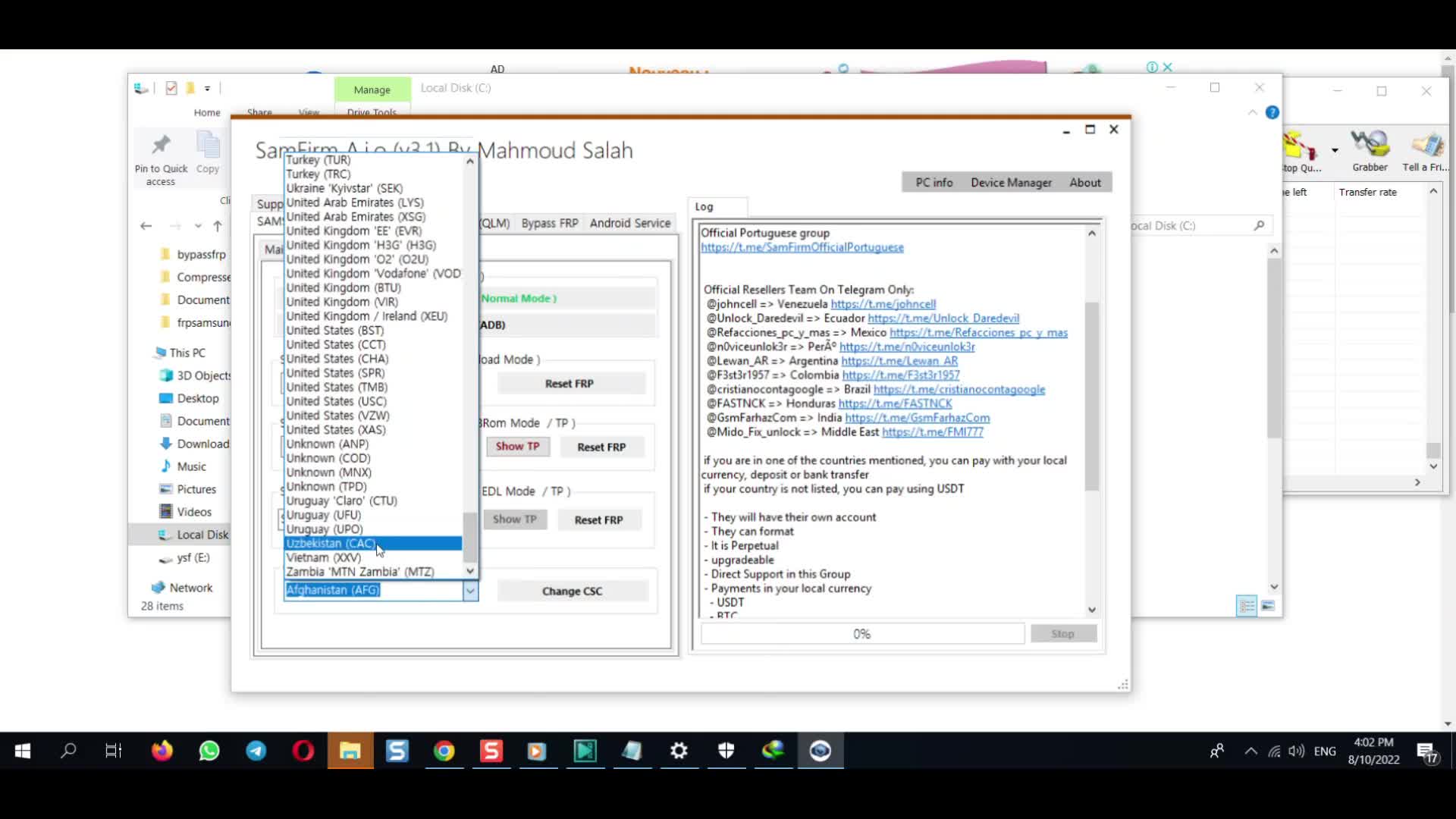Open Google Chrome from the taskbar
This screenshot has height=819, width=1456.
(444, 751)
